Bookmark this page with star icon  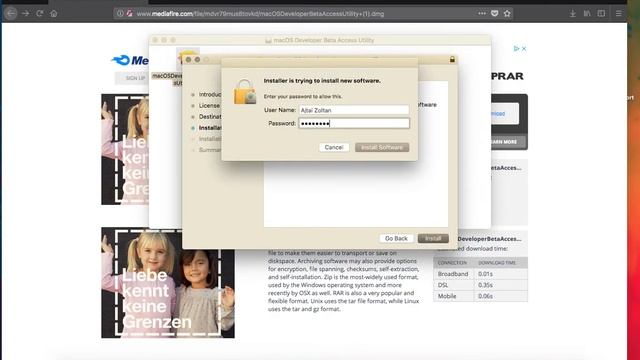point(507,13)
